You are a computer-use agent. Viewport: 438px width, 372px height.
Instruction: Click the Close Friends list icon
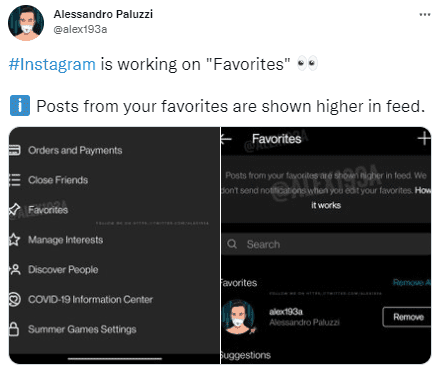(14, 180)
